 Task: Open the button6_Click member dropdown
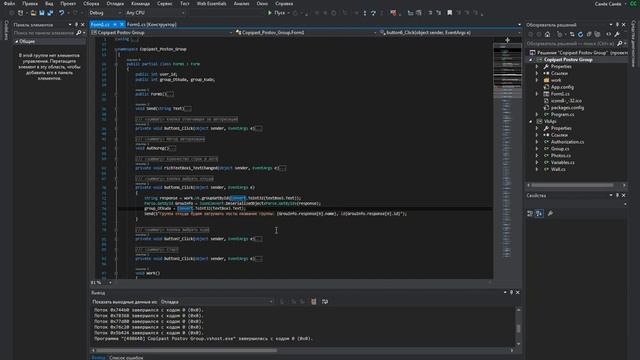(450, 32)
